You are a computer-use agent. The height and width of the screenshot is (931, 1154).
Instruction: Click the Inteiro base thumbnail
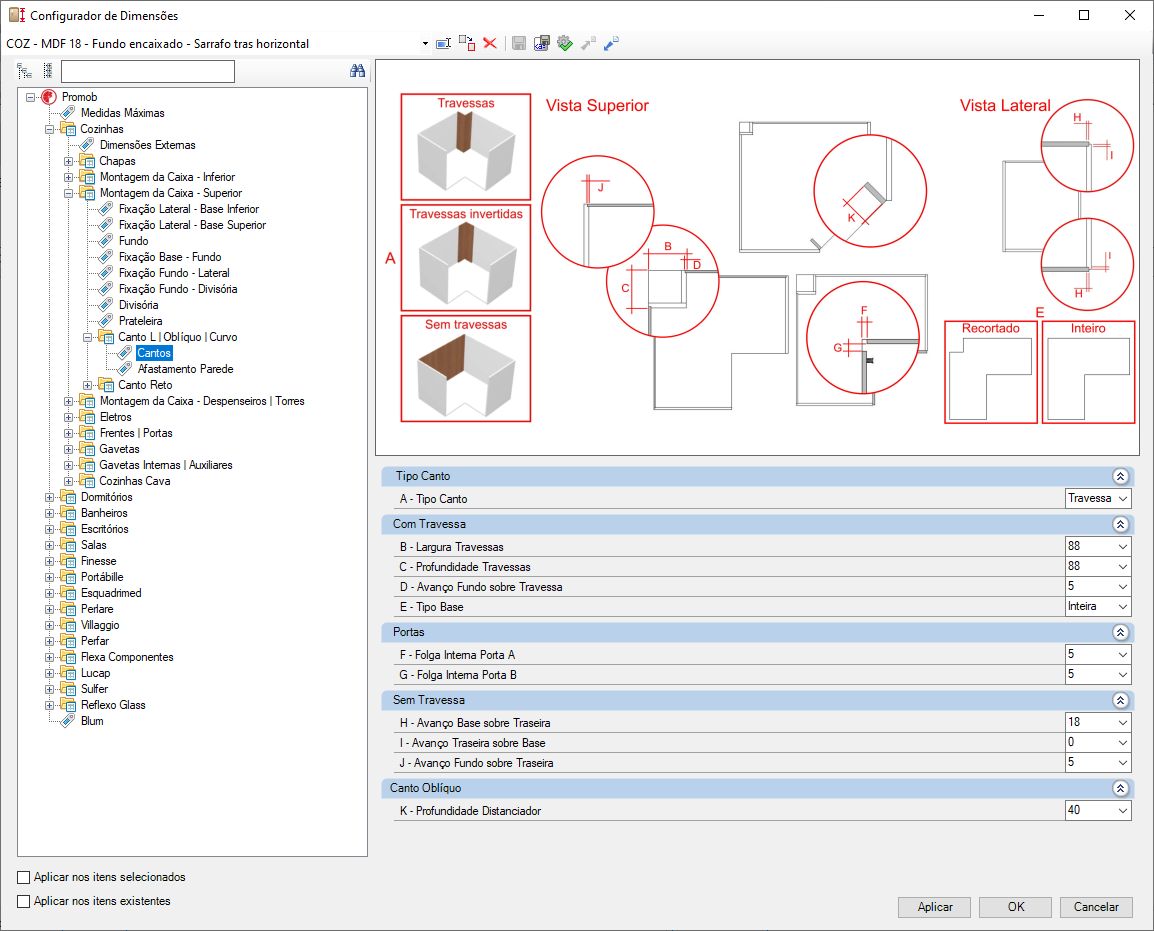(x=1088, y=372)
